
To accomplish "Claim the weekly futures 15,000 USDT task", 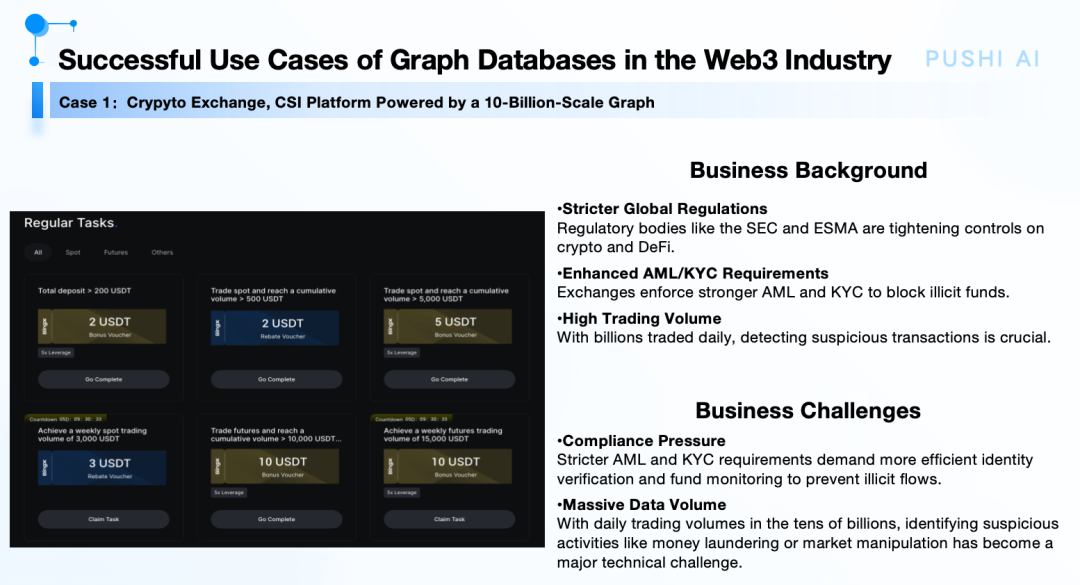I will coord(449,519).
